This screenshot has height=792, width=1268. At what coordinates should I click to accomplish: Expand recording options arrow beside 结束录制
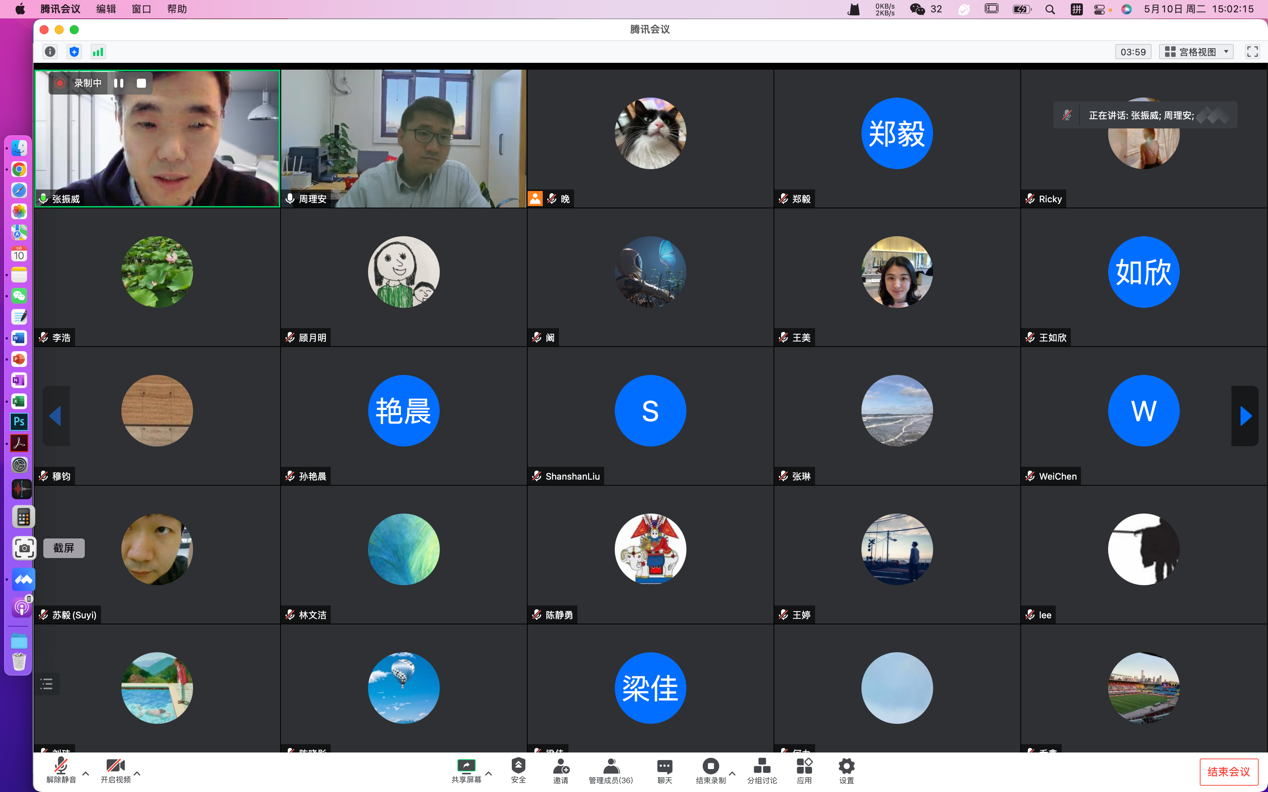pyautogui.click(x=732, y=773)
